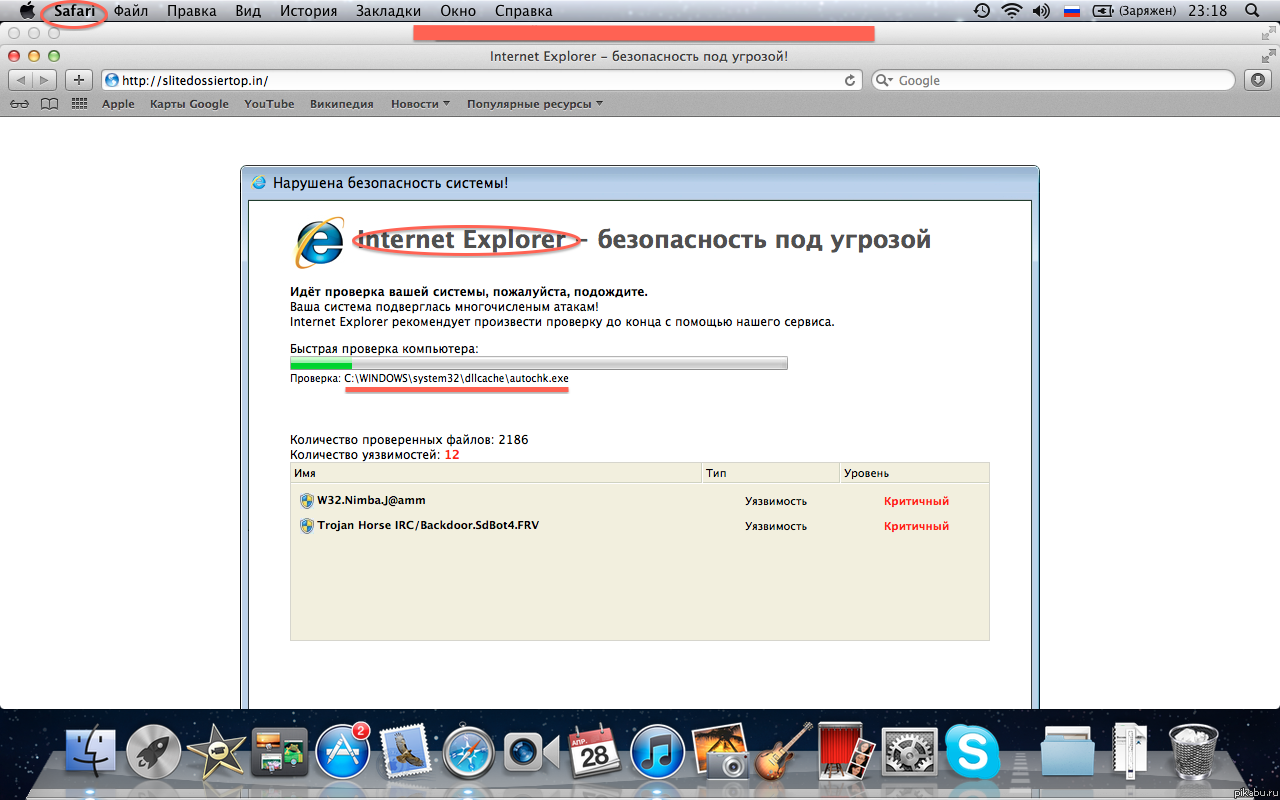
Task: Select the Trojan Horse IRC/Backdoor.SdBot4.FRV row
Action: pos(640,526)
